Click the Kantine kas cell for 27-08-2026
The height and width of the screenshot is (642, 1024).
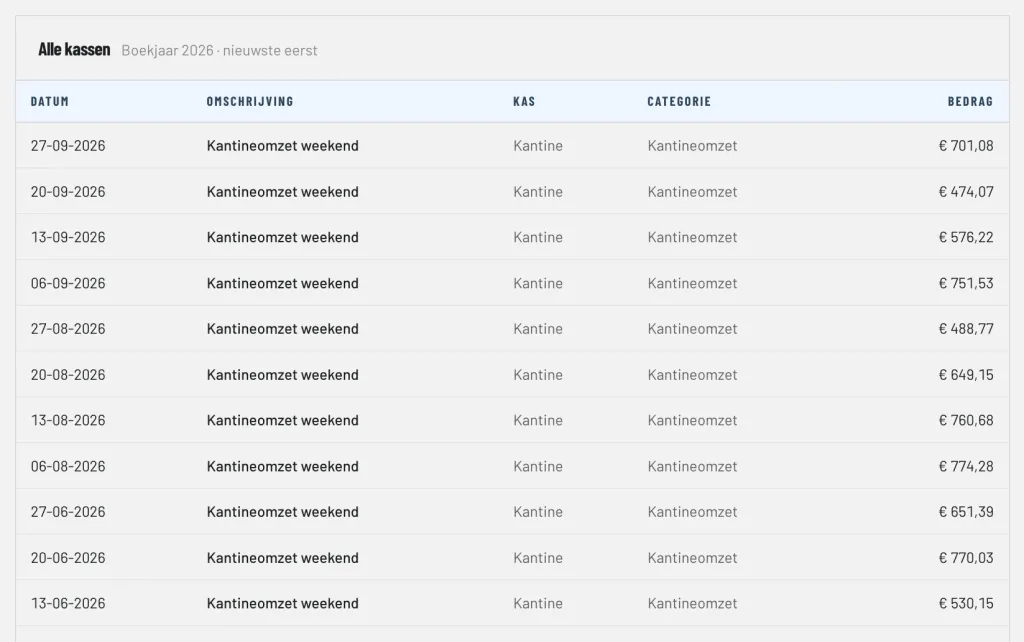[x=538, y=329]
